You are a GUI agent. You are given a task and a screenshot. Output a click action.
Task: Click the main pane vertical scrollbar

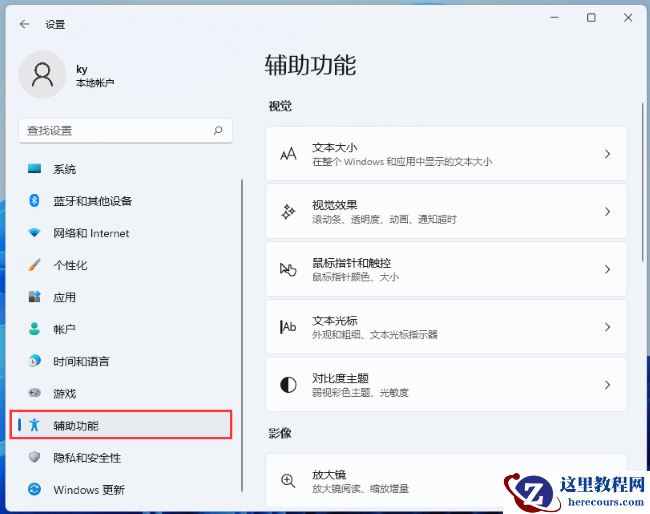tap(643, 182)
